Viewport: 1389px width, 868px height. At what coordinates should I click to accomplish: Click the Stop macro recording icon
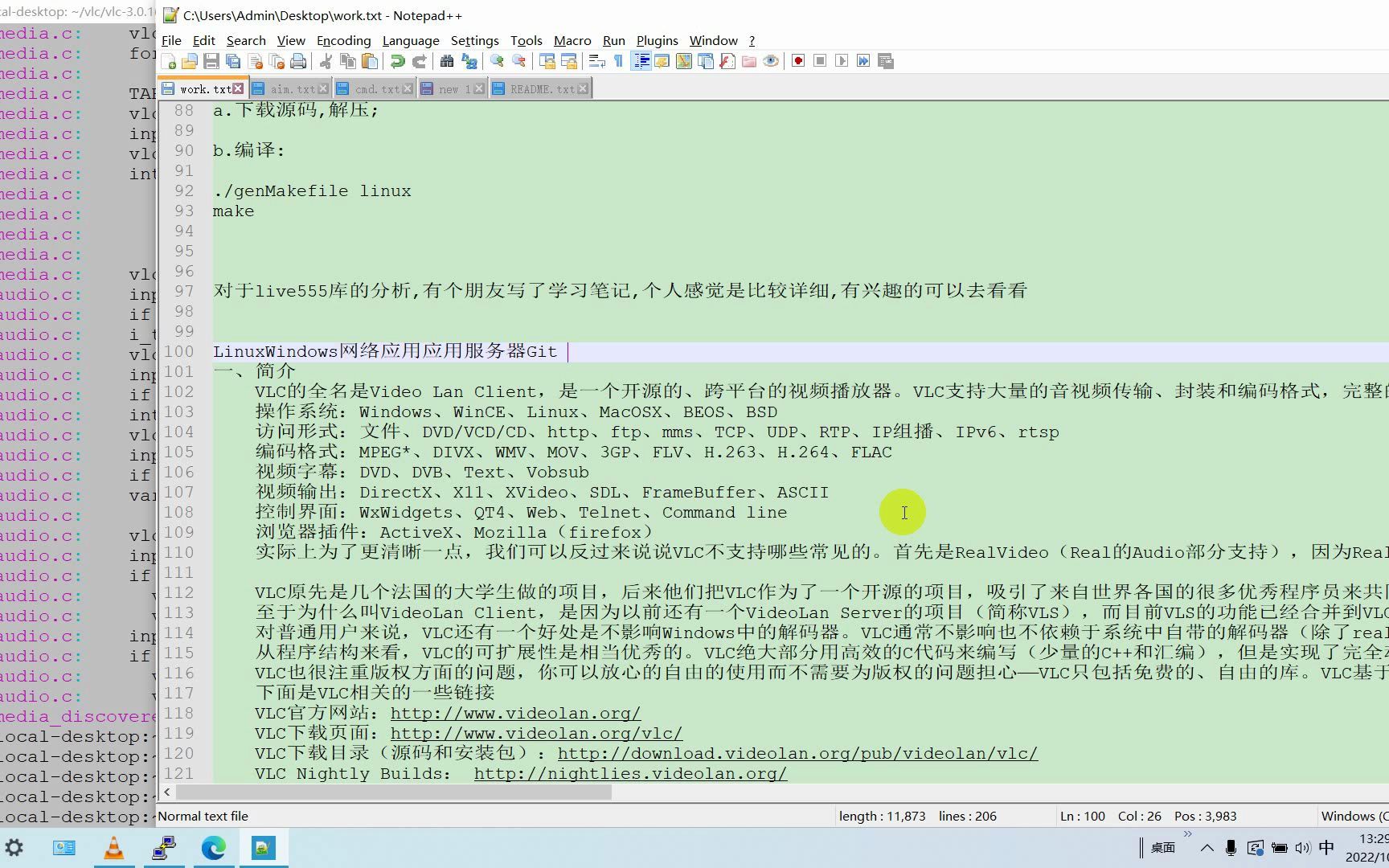820,62
